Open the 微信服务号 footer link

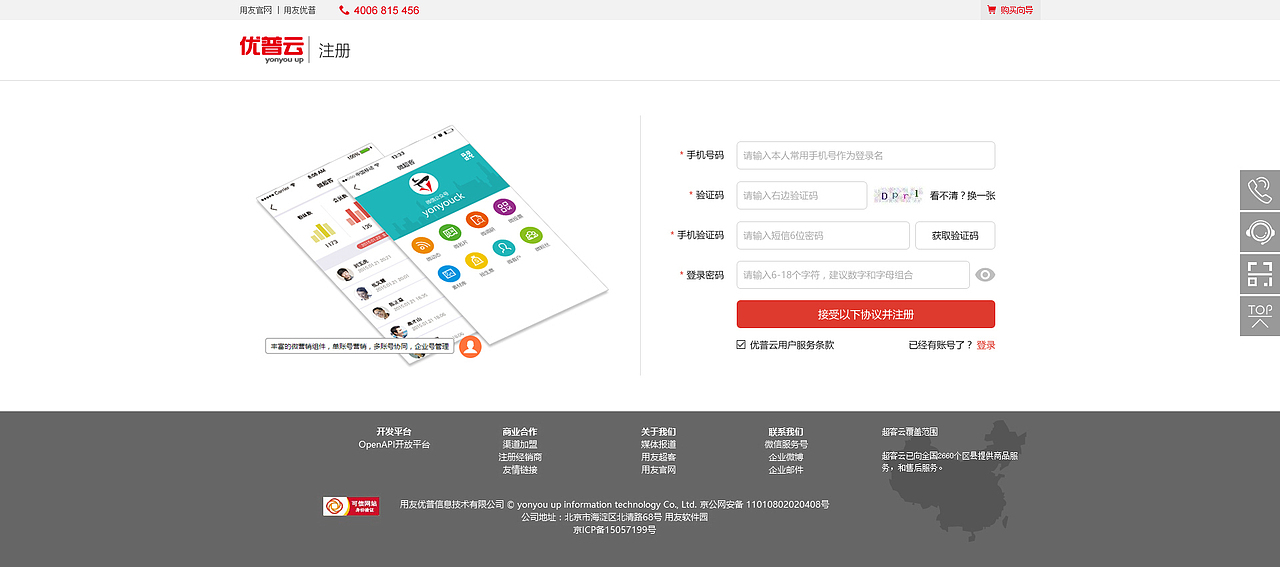[x=786, y=445]
